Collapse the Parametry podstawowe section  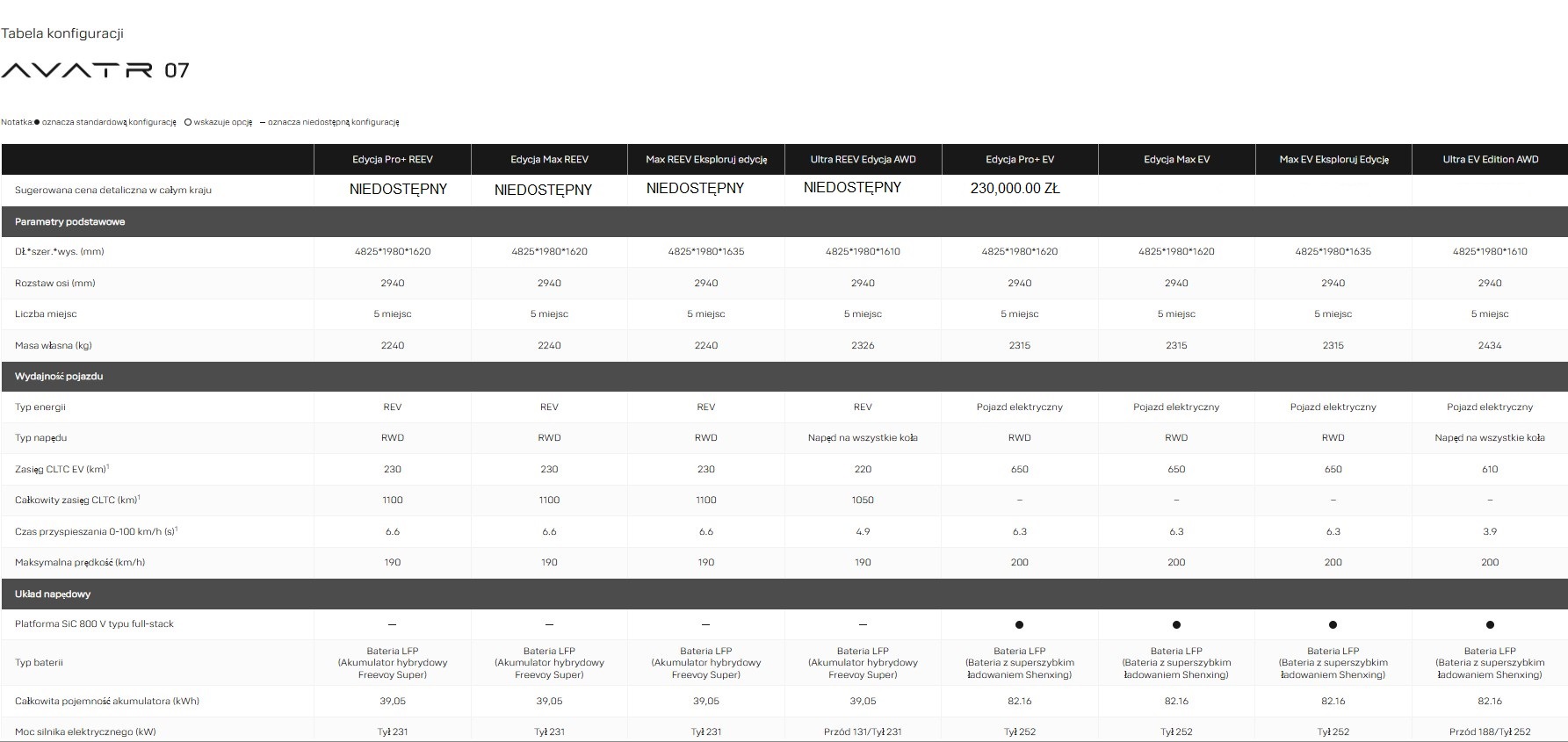coord(69,222)
